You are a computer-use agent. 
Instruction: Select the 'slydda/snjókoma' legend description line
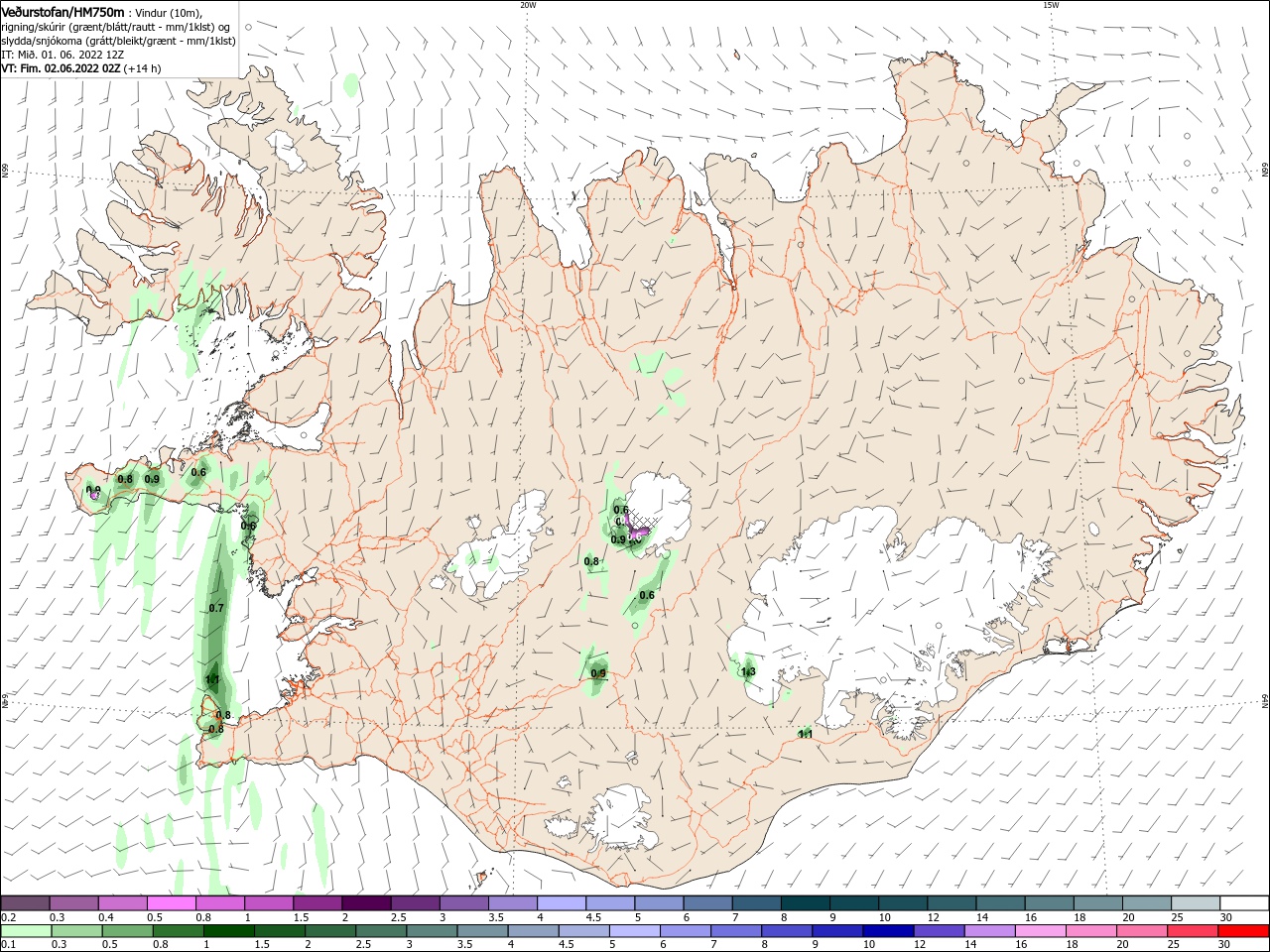click(x=118, y=41)
